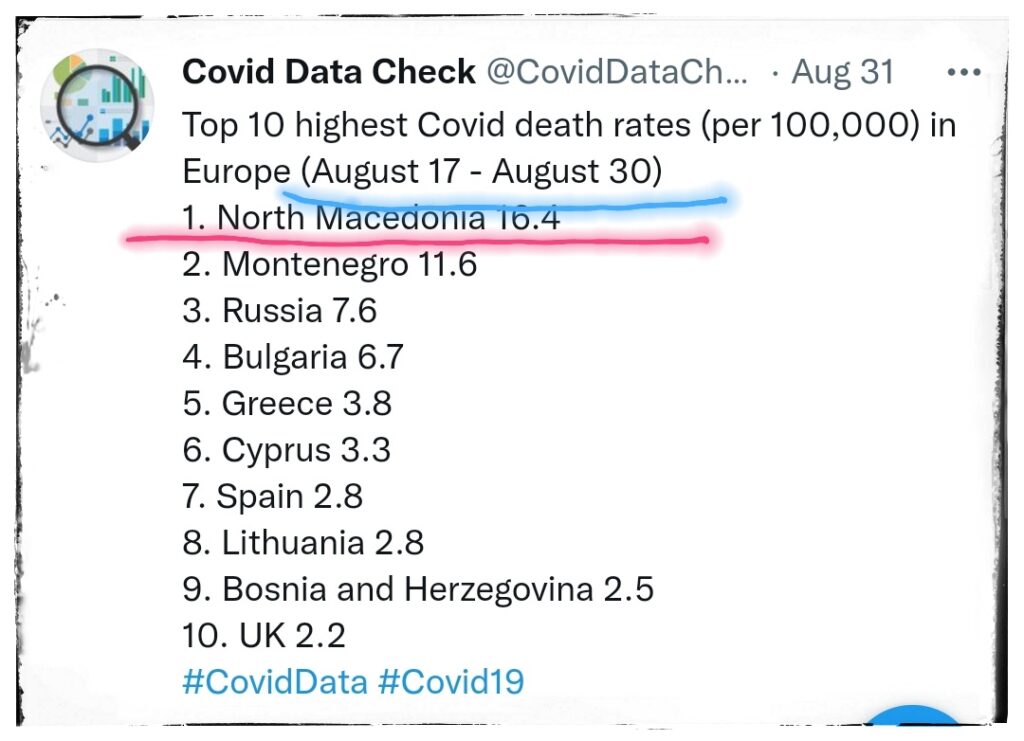Open the #CovidData hashtag
Image resolution: width=1024 pixels, height=741 pixels.
pos(274,682)
